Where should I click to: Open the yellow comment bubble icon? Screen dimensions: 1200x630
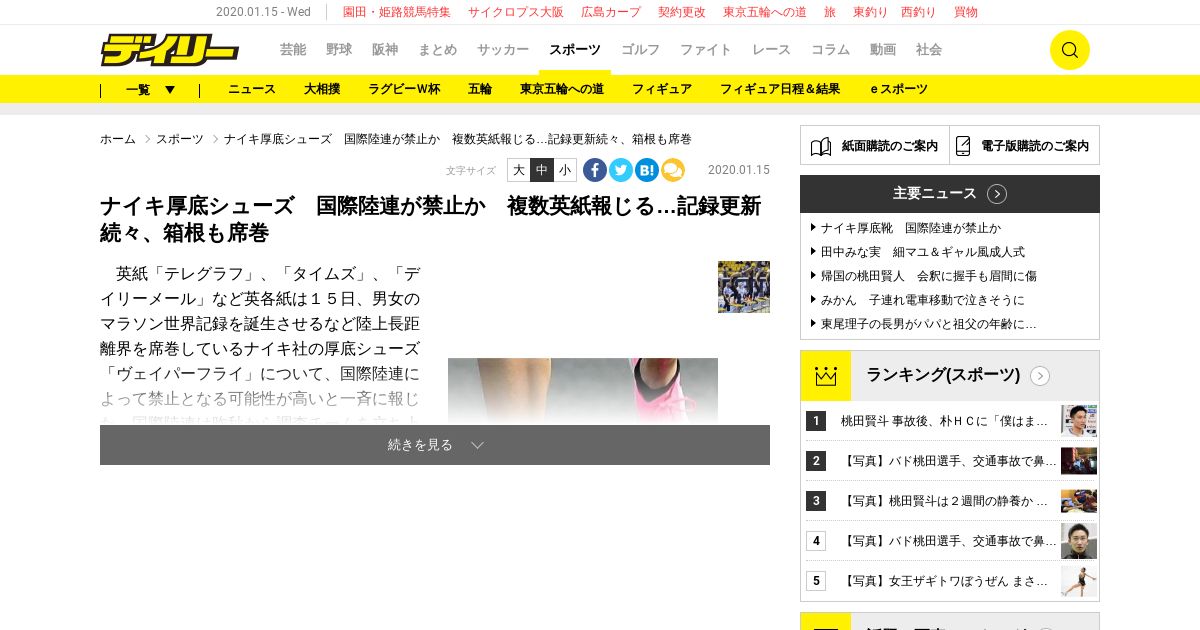[x=673, y=170]
